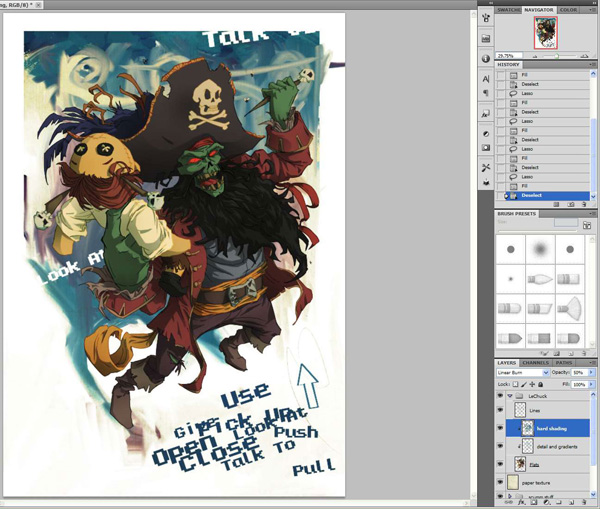Image resolution: width=600 pixels, height=509 pixels.
Task: Switch to the Channels tab
Action: click(535, 362)
